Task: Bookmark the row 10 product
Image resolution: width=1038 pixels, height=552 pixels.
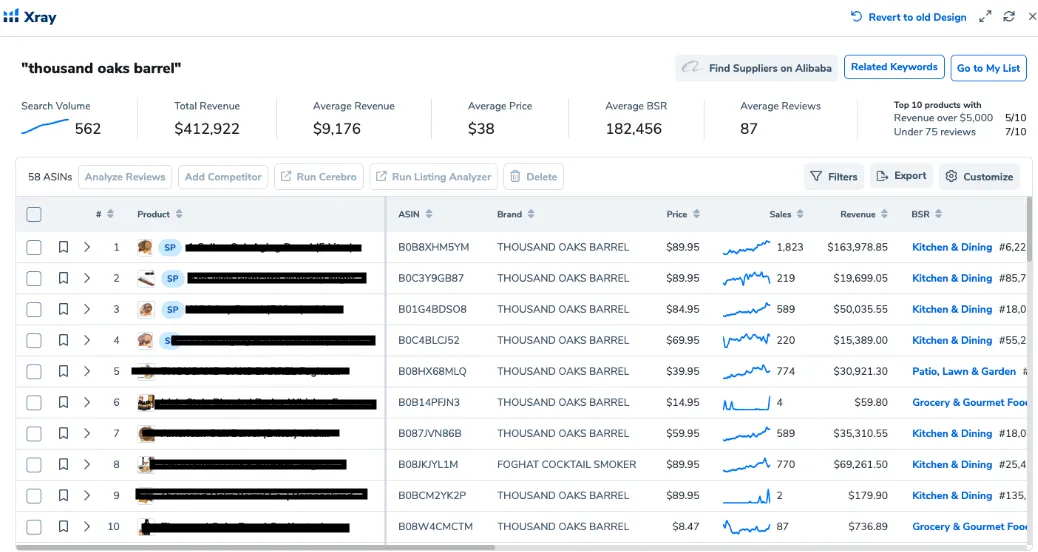Action: click(x=63, y=527)
